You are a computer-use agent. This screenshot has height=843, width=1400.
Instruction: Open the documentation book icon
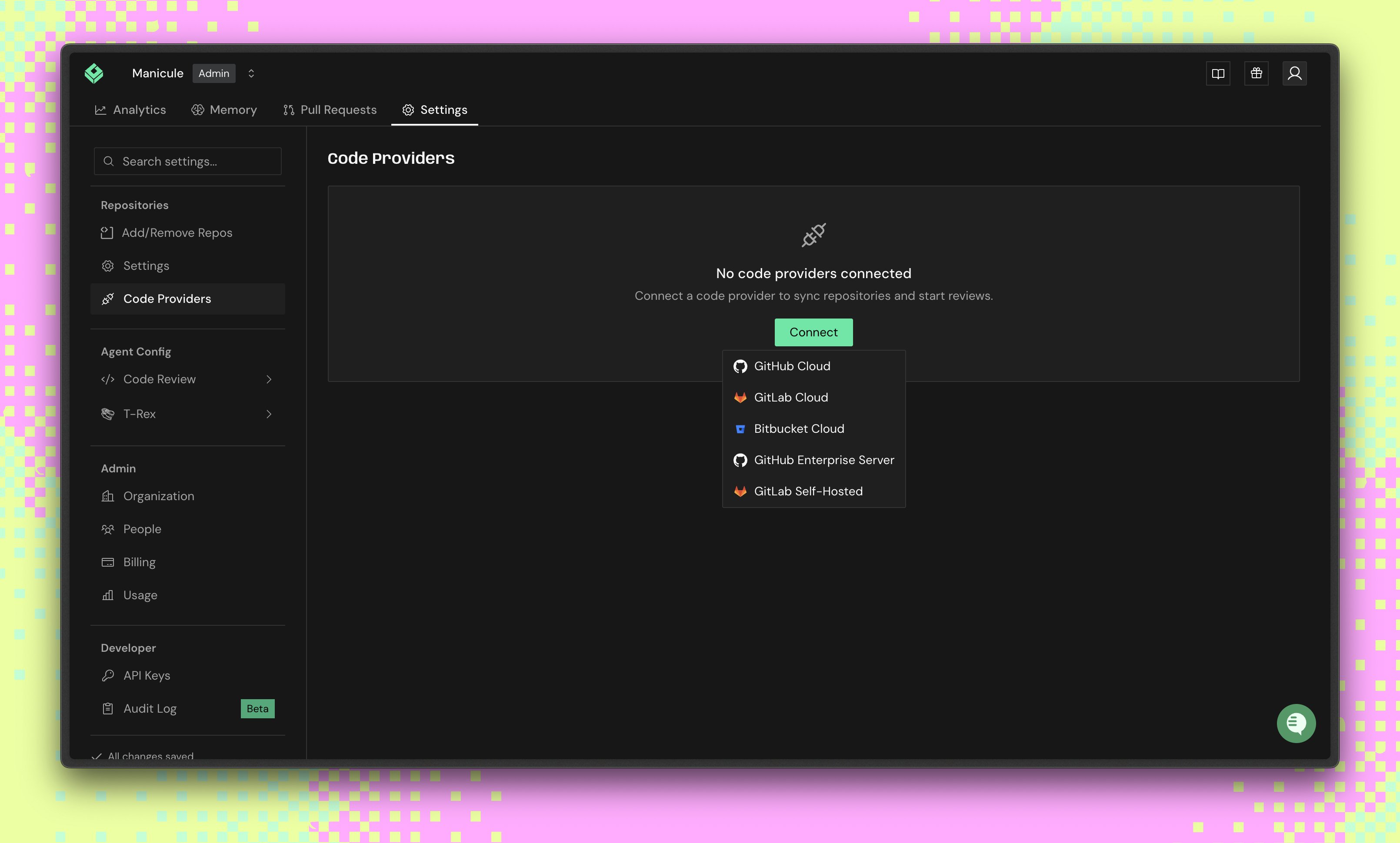1218,73
